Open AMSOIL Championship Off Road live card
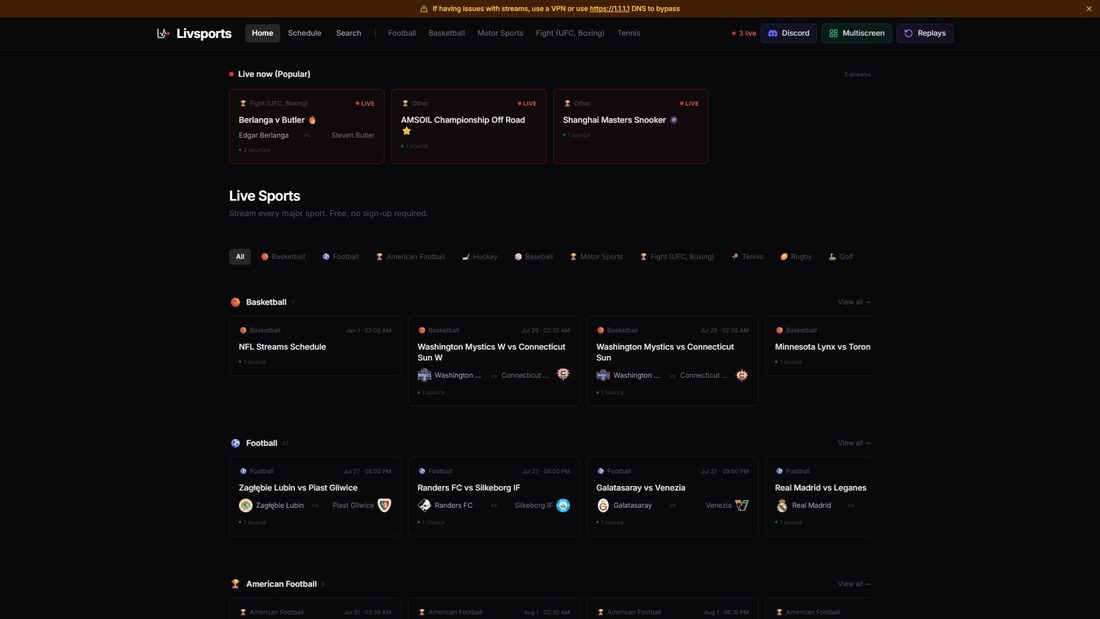 point(469,126)
